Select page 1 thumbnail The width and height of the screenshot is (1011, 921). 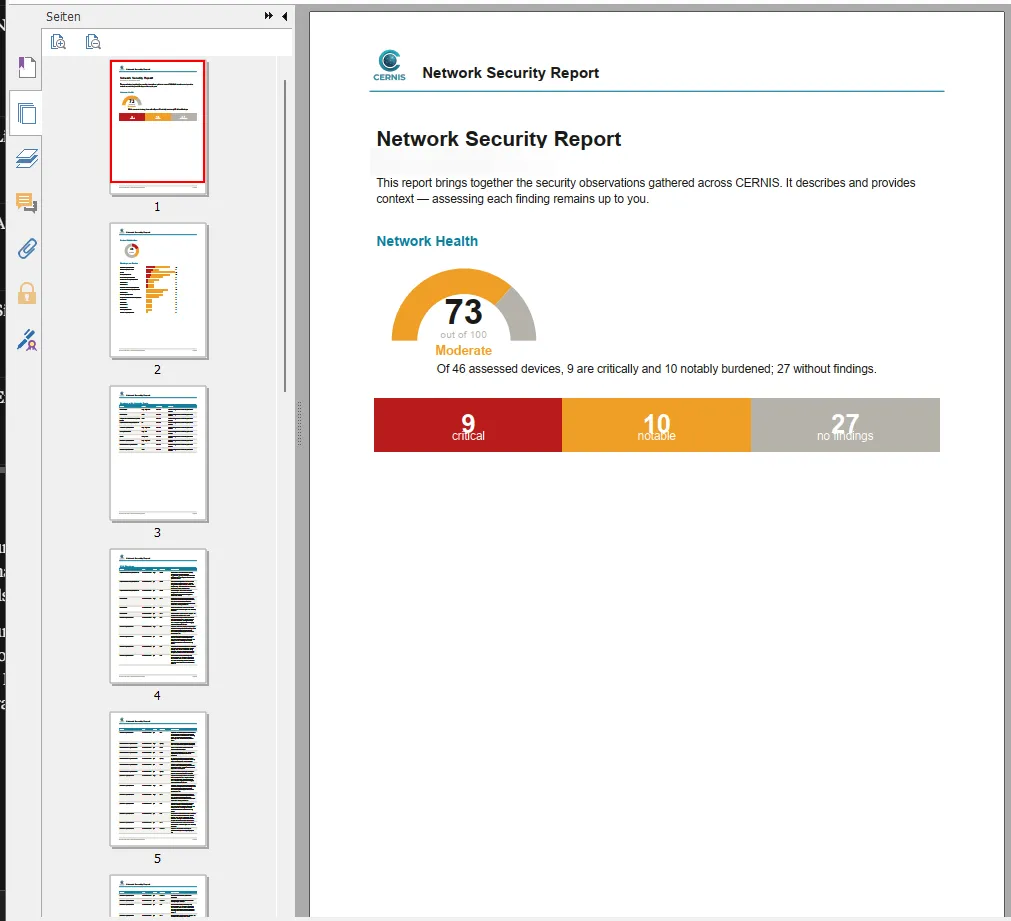tap(158, 126)
